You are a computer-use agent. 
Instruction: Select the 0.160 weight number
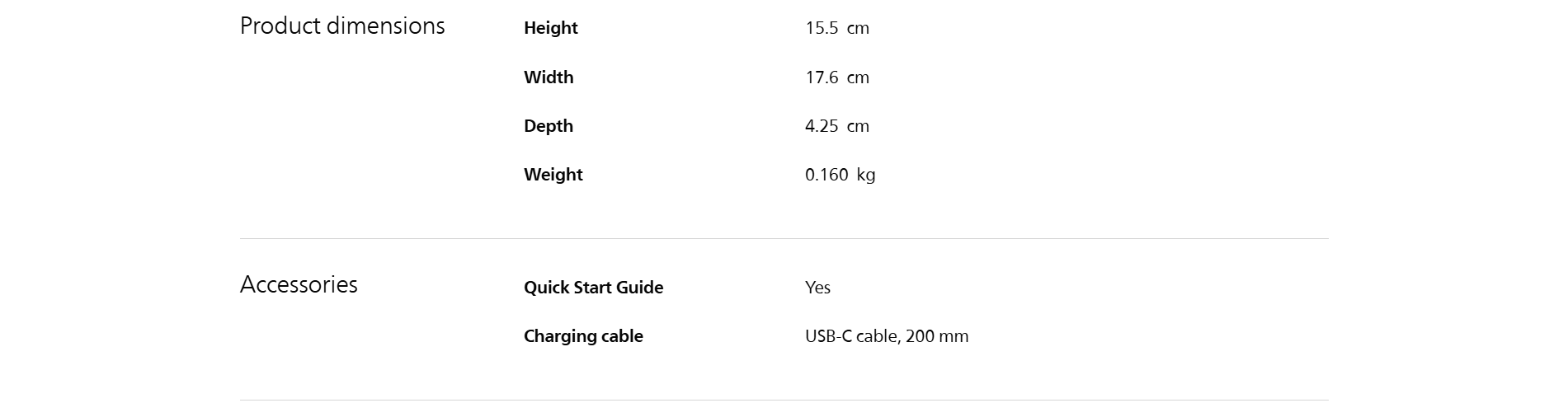(x=826, y=175)
